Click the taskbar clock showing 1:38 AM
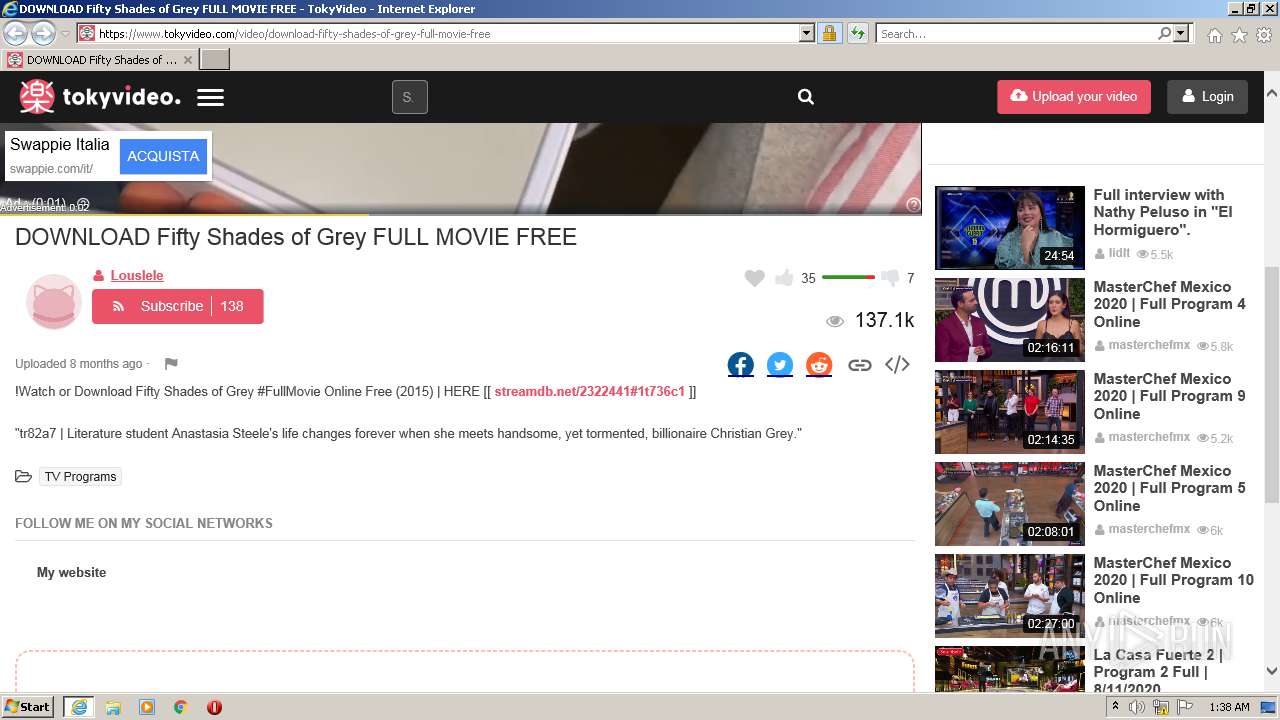The width and height of the screenshot is (1280, 720). pos(1229,707)
